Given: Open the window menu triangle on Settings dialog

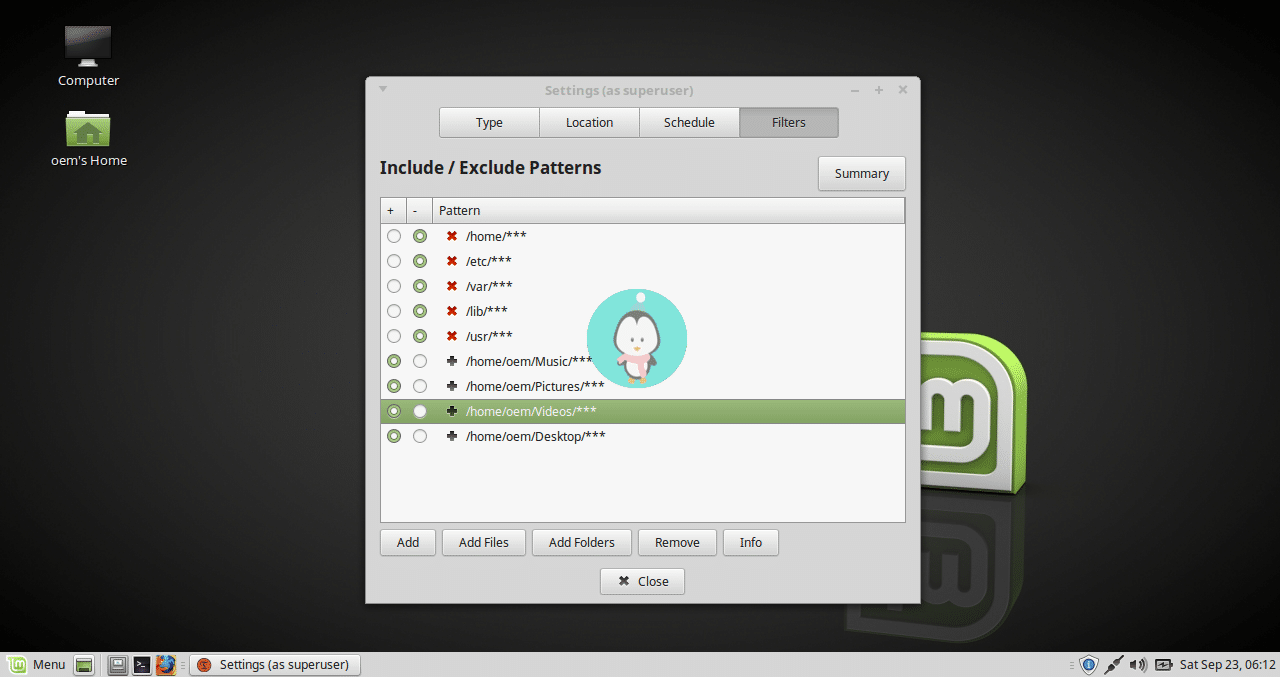Looking at the screenshot, I should 382,89.
